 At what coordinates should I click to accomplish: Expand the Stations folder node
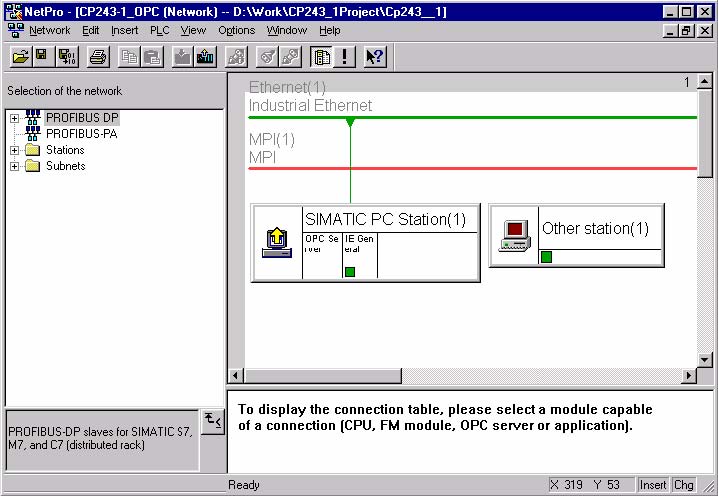click(x=14, y=150)
